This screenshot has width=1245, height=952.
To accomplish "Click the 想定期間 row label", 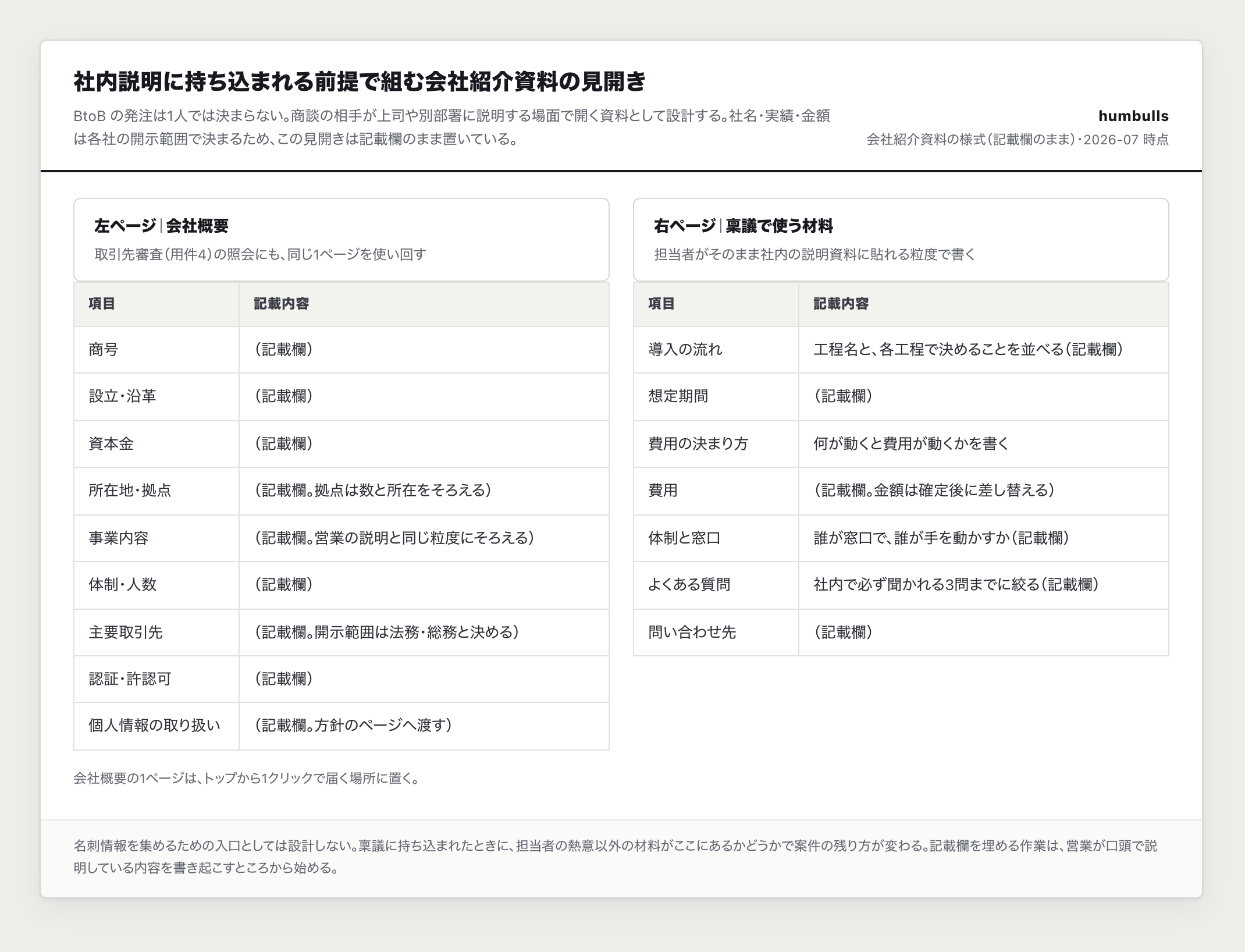I will point(678,396).
